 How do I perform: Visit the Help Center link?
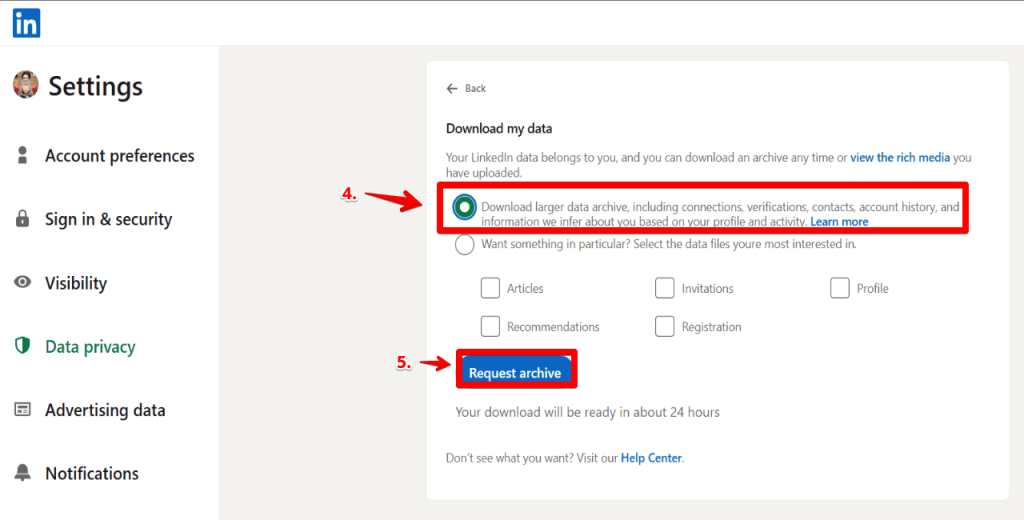pyautogui.click(x=651, y=458)
